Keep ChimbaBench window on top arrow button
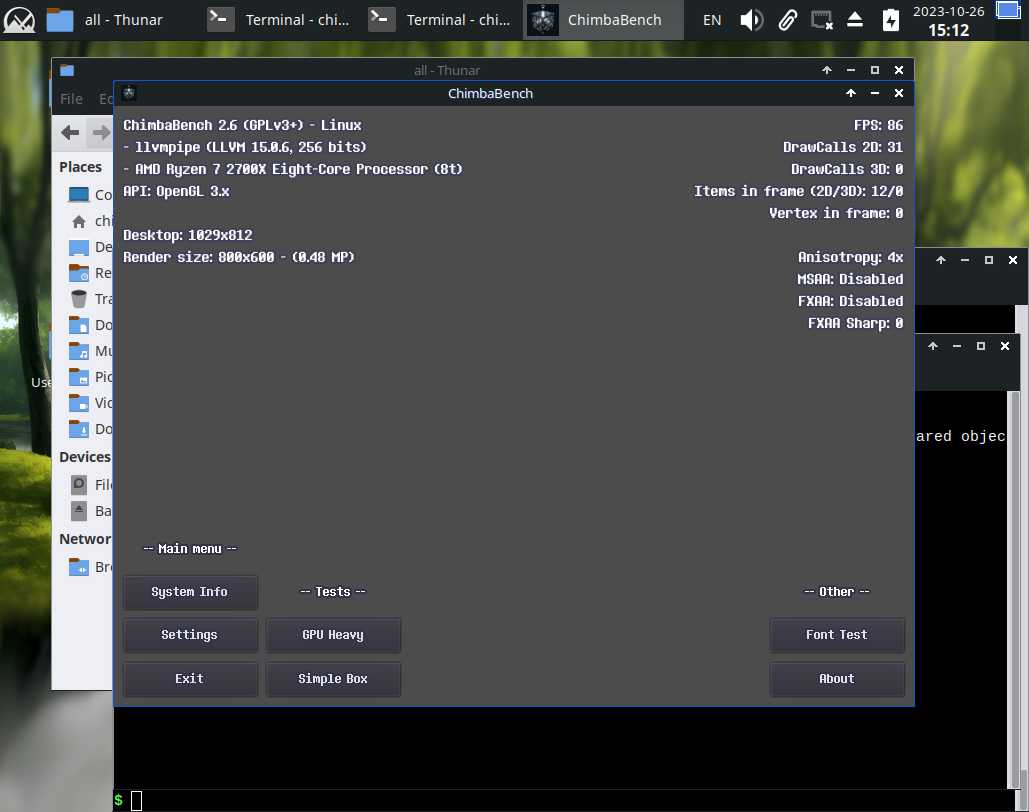Viewport: 1029px width, 812px height. tap(851, 93)
